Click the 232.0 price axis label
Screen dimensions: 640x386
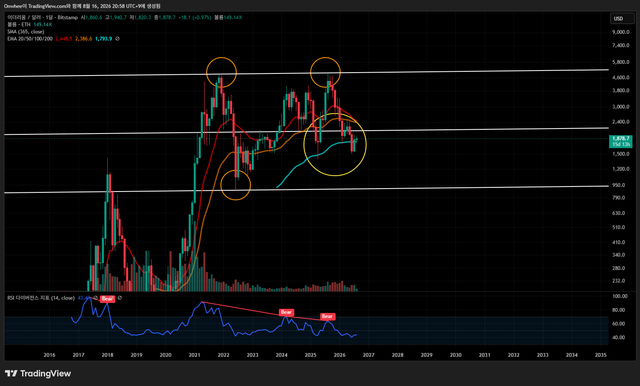point(618,281)
